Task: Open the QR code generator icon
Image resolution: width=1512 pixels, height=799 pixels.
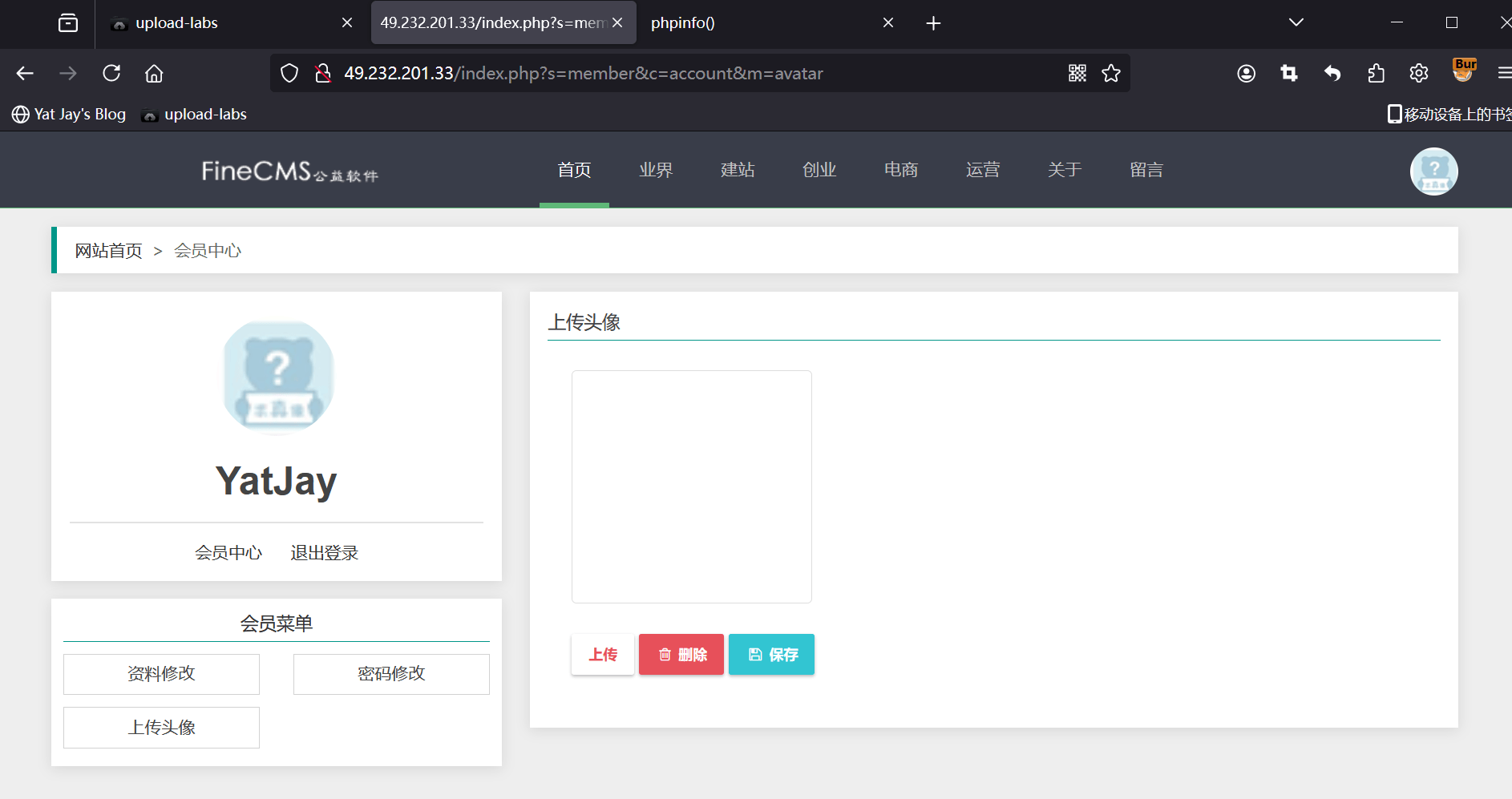Action: click(x=1077, y=74)
